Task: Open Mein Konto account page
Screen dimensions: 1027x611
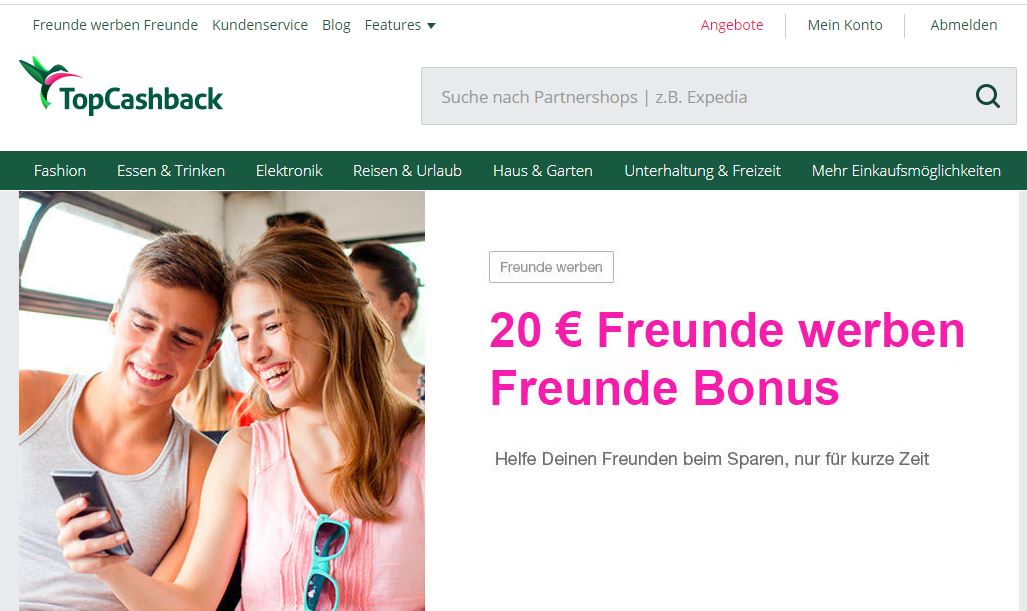Action: [845, 25]
